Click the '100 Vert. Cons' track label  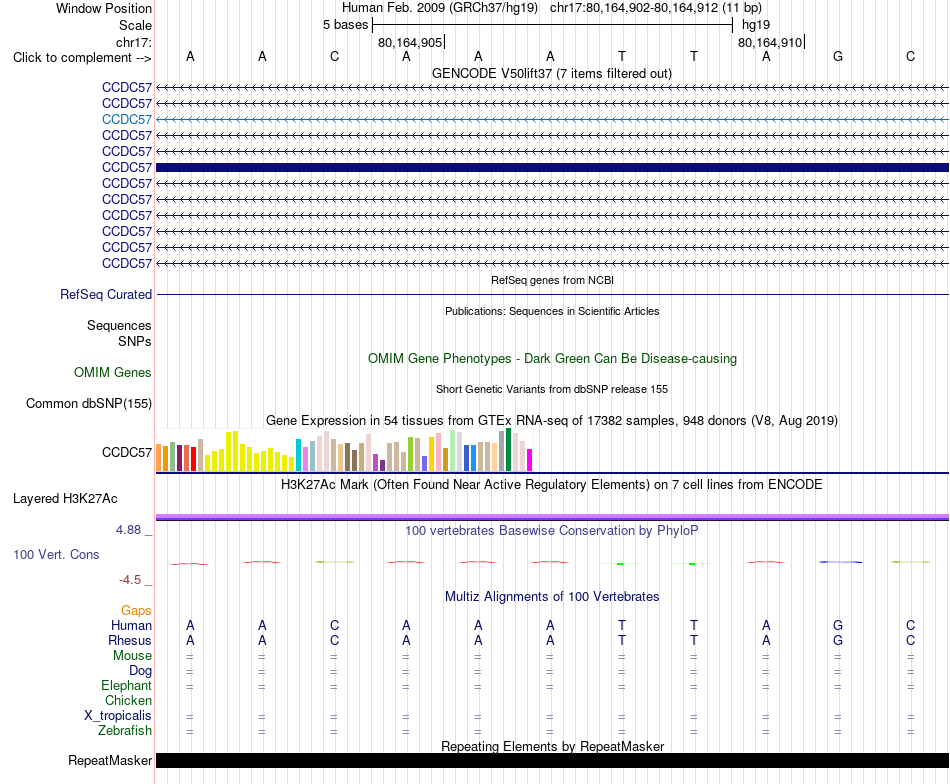coord(56,554)
